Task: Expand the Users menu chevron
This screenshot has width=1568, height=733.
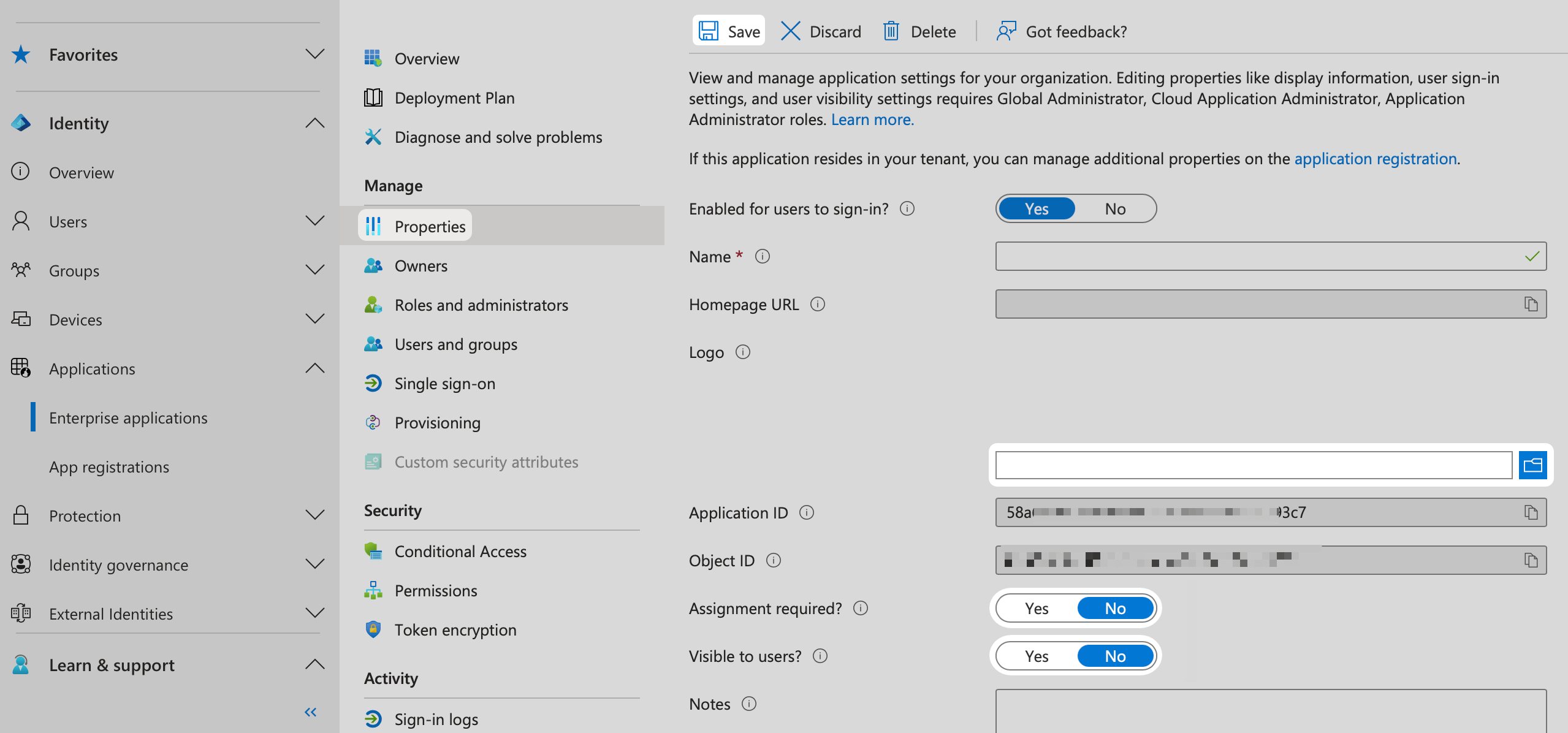Action: 315,221
